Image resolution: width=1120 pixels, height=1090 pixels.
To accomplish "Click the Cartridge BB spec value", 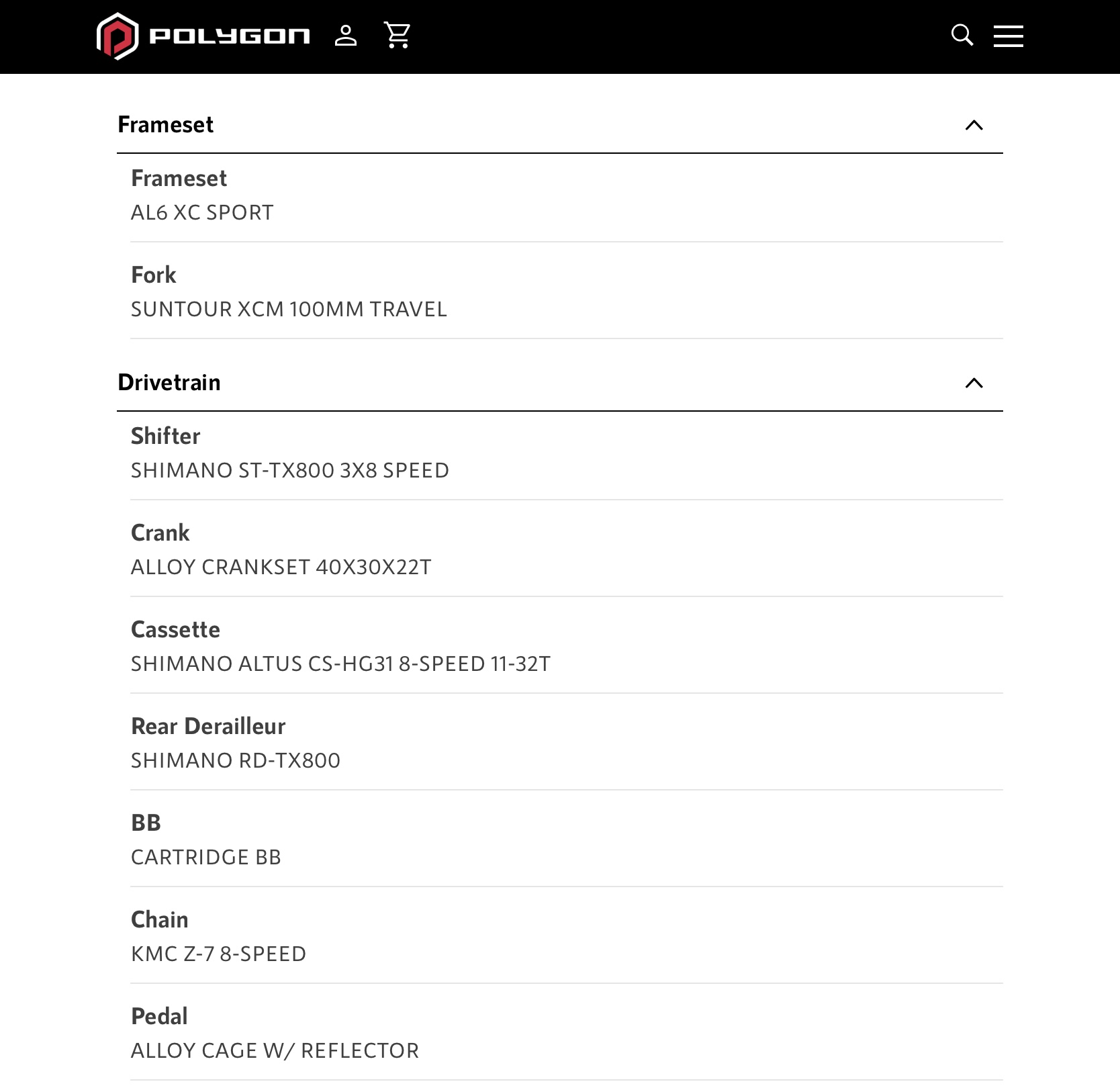I will tap(205, 858).
